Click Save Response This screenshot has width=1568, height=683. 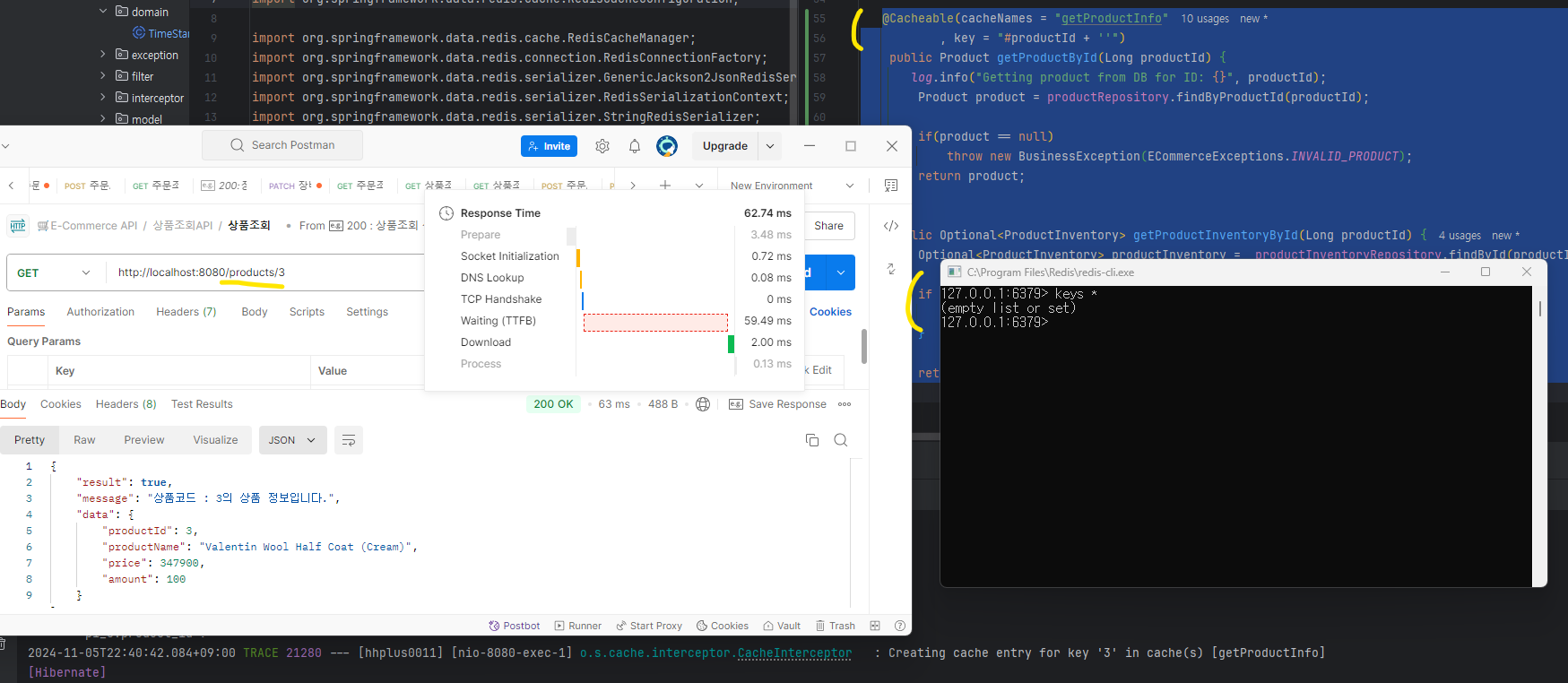[778, 404]
